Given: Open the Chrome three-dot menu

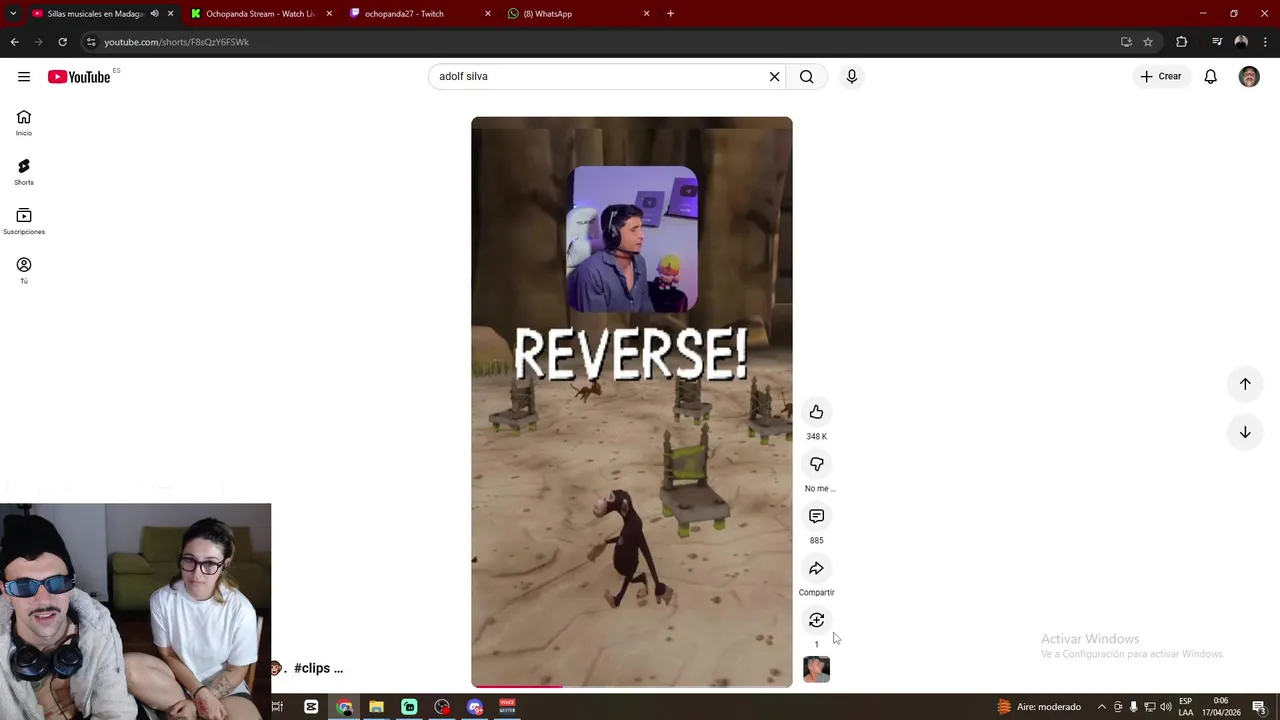Looking at the screenshot, I should coord(1265,42).
